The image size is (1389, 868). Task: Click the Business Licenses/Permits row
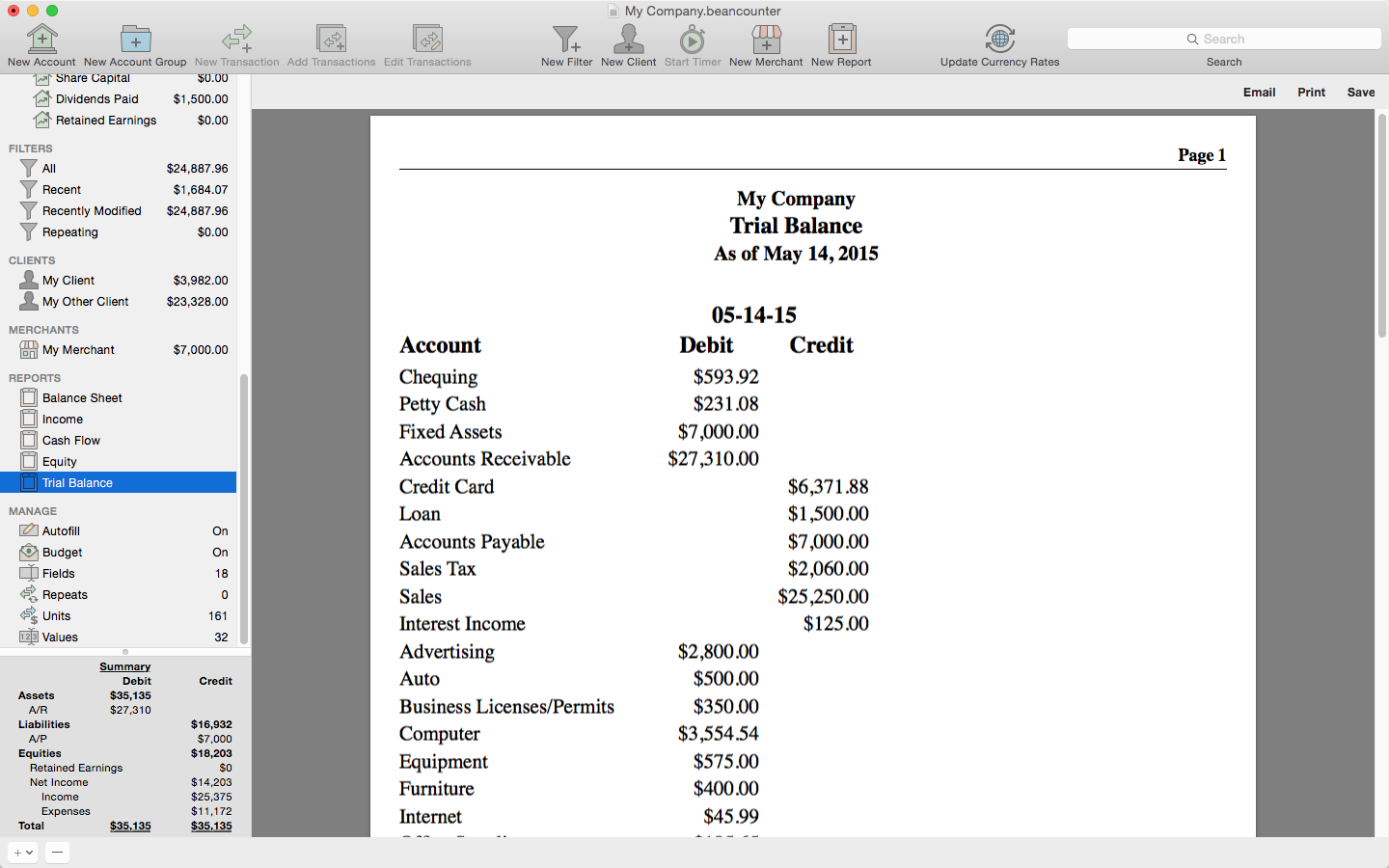pyautogui.click(x=579, y=707)
